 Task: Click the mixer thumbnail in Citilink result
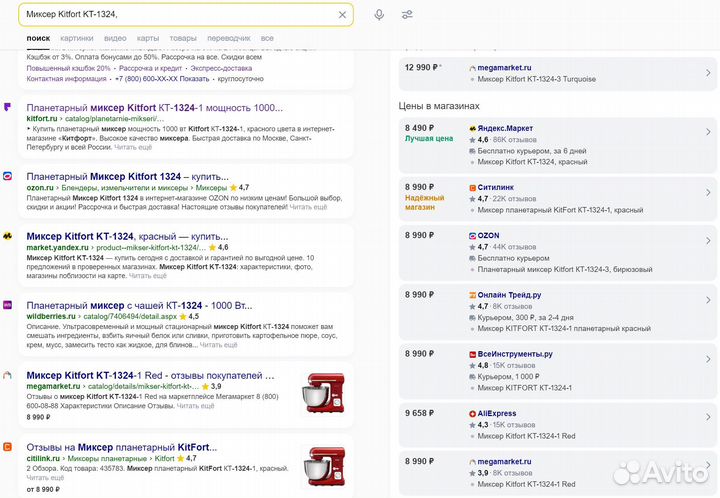pos(325,466)
